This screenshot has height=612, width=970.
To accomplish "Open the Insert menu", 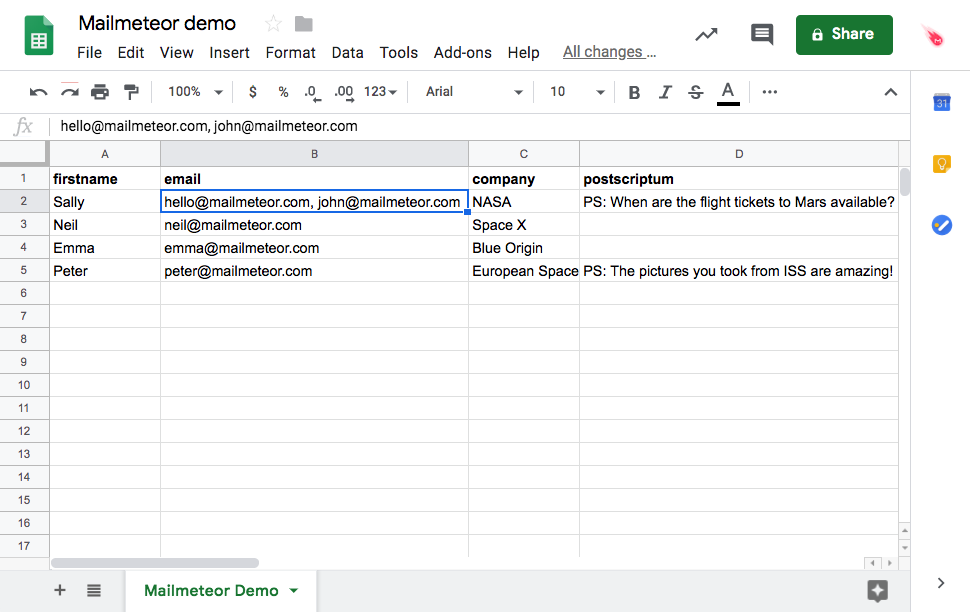I will pos(229,53).
